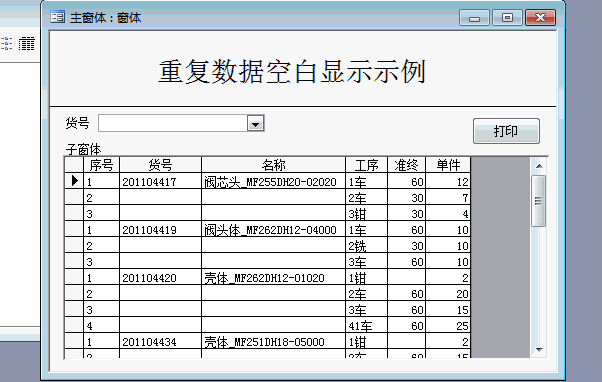Click the 名称 column header
This screenshot has height=382, width=602.
[273, 165]
